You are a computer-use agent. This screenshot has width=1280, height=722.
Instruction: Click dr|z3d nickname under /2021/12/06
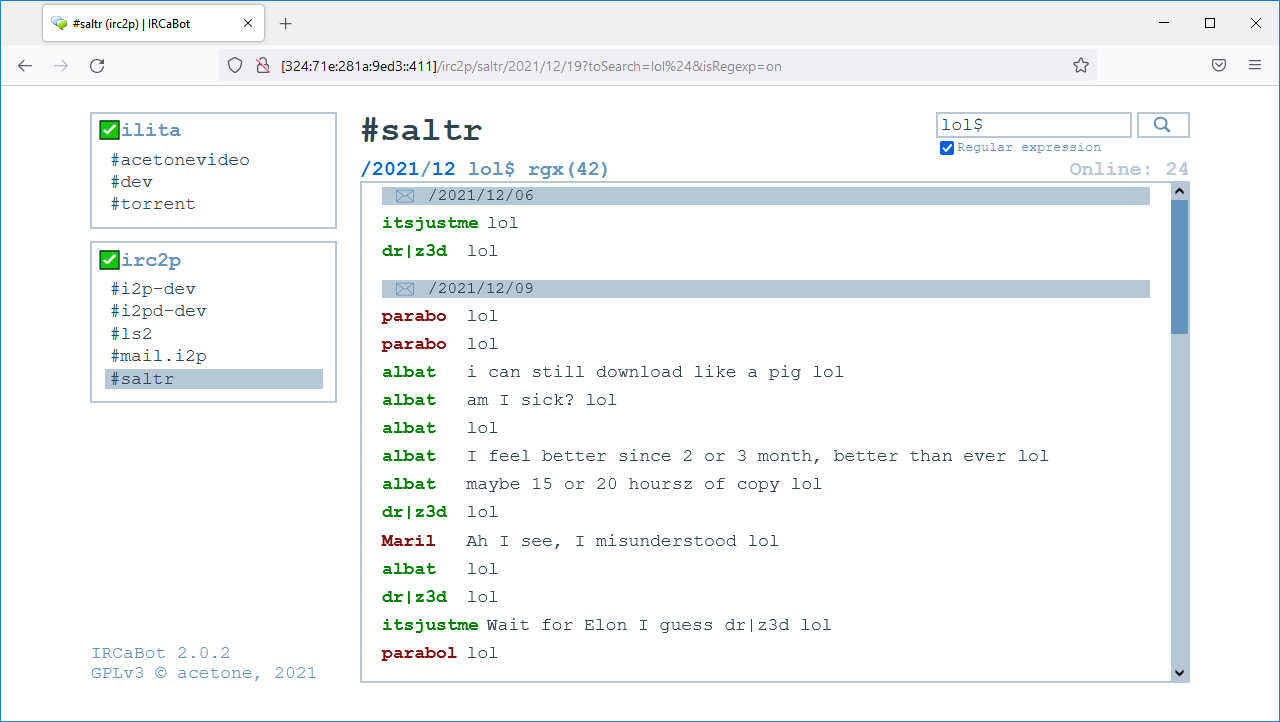[414, 251]
